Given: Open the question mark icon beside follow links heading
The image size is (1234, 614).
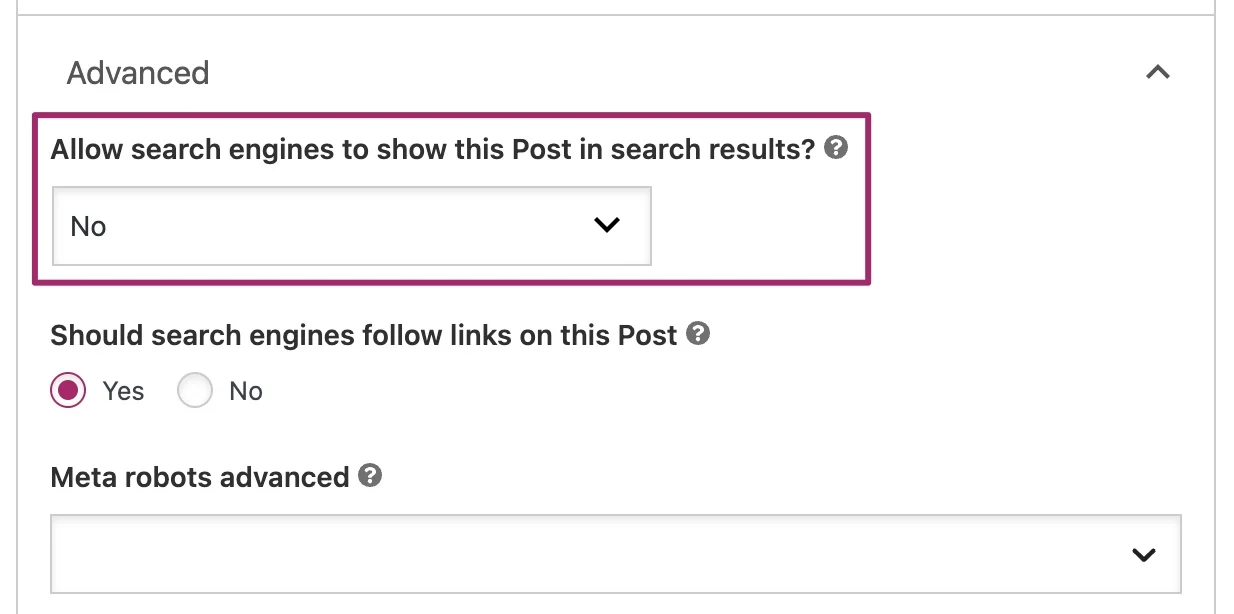Looking at the screenshot, I should click(699, 334).
